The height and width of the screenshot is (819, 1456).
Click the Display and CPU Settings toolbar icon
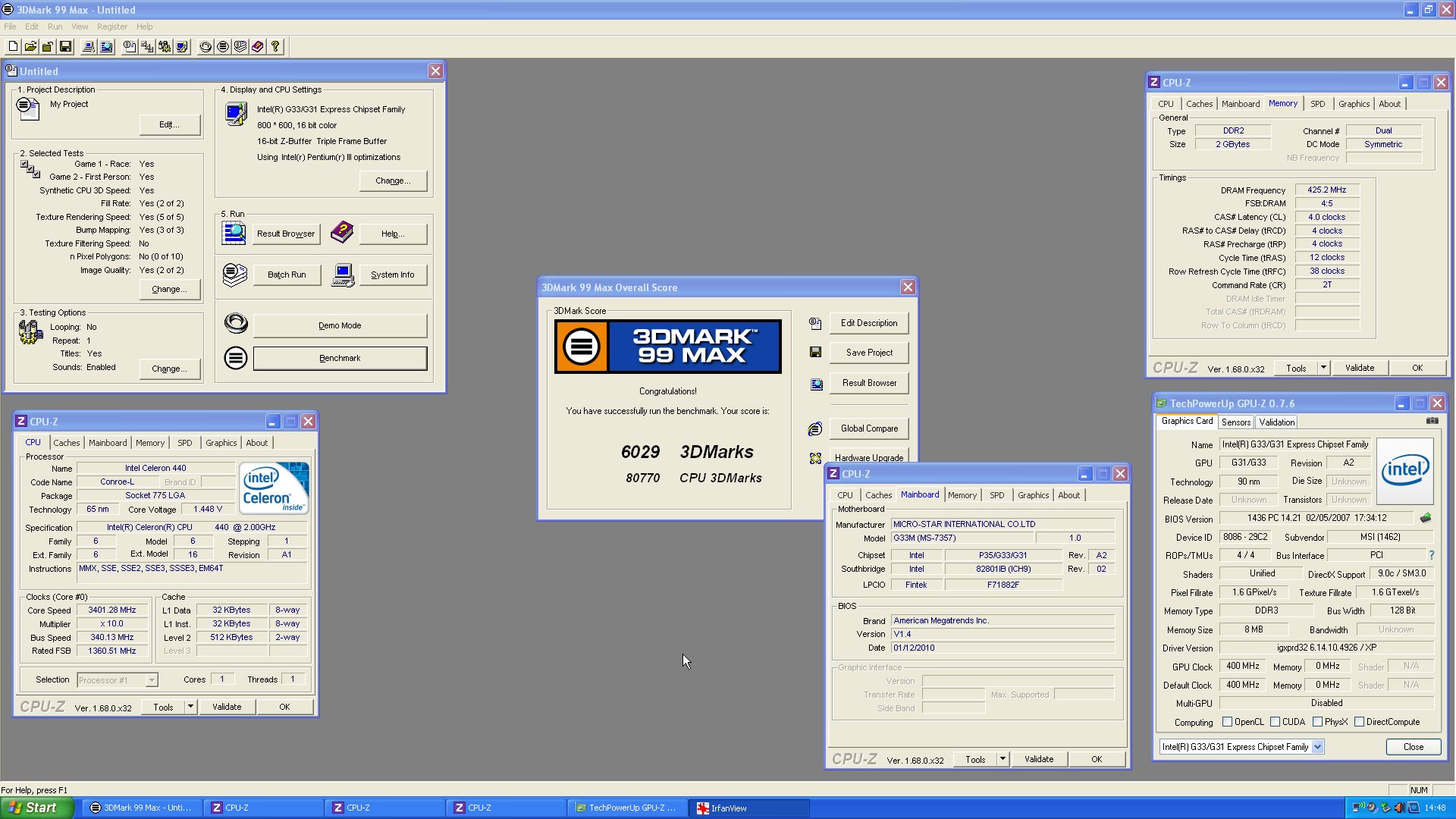(x=182, y=47)
